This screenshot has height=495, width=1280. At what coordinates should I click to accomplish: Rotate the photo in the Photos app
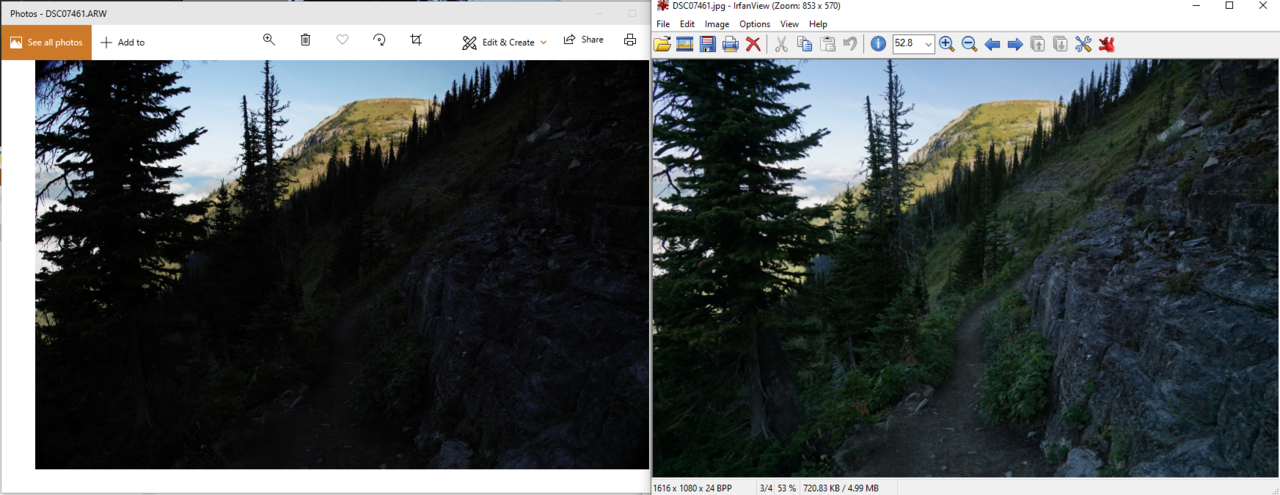pos(379,40)
